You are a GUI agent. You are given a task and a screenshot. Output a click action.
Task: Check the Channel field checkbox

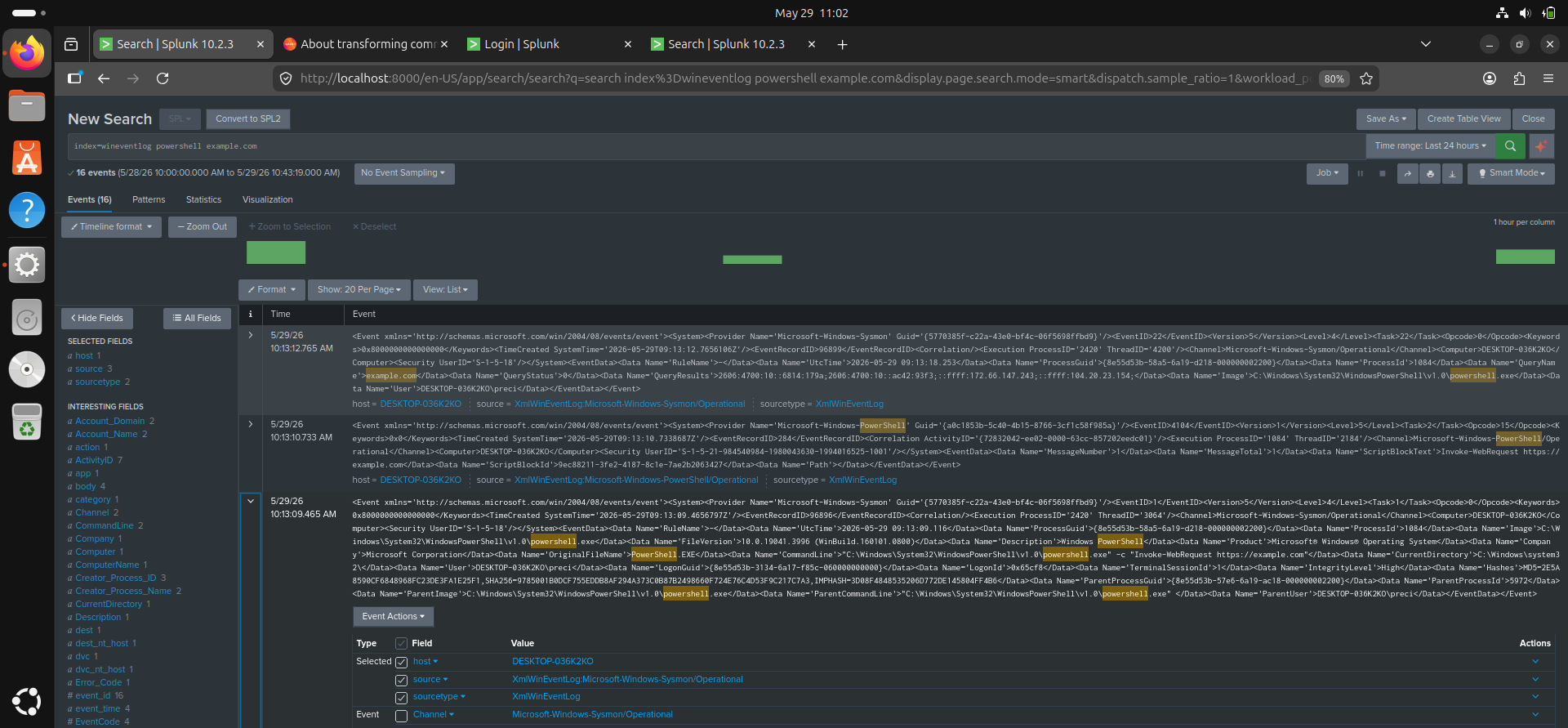[401, 716]
